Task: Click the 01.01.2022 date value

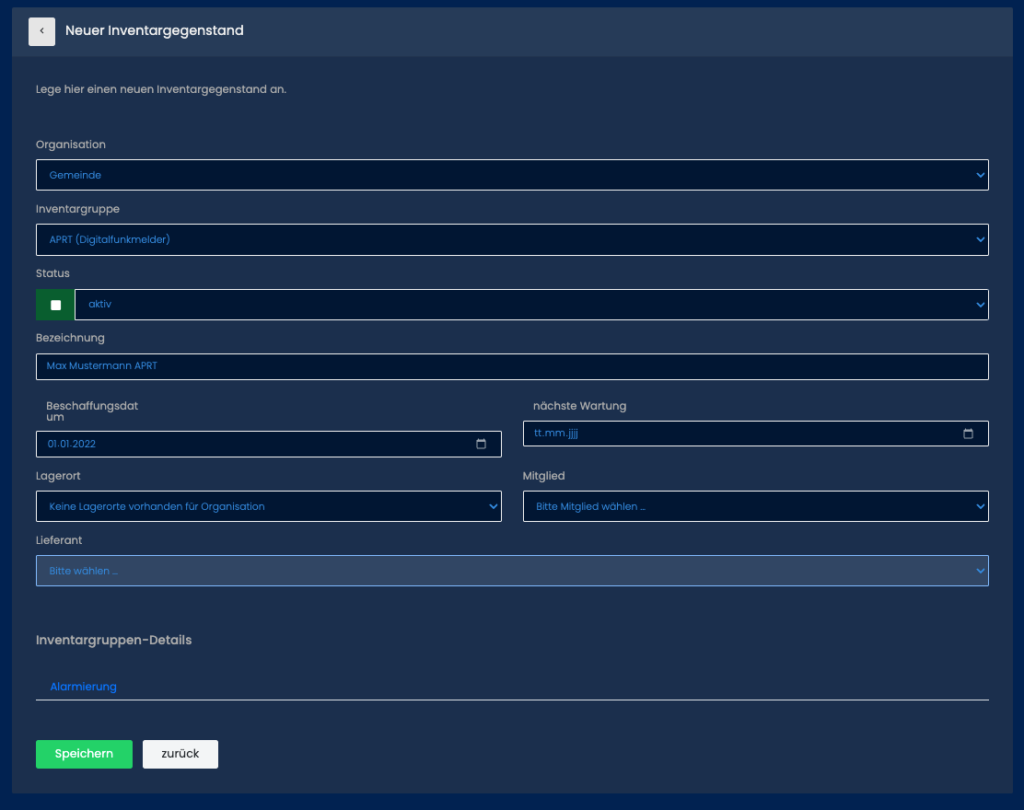Action: tap(72, 444)
